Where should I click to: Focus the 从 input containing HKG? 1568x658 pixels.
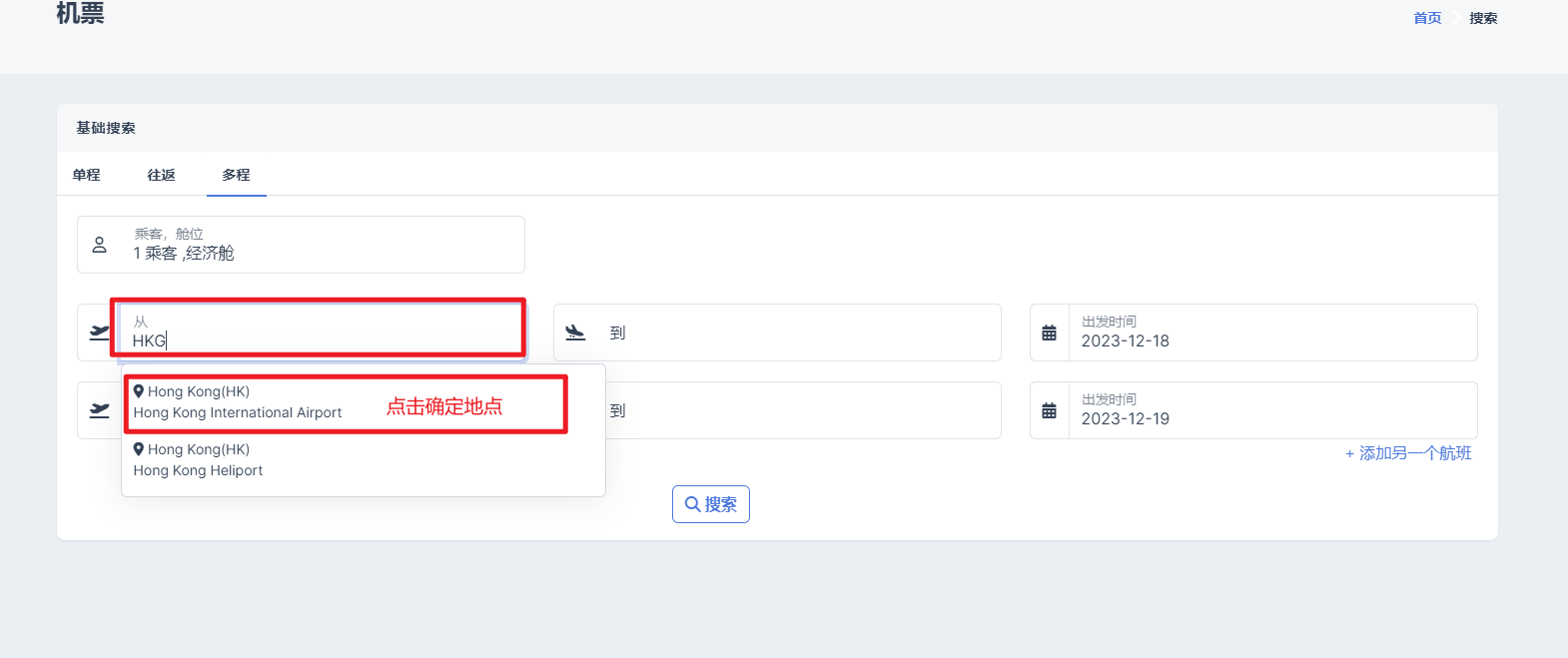coord(320,339)
